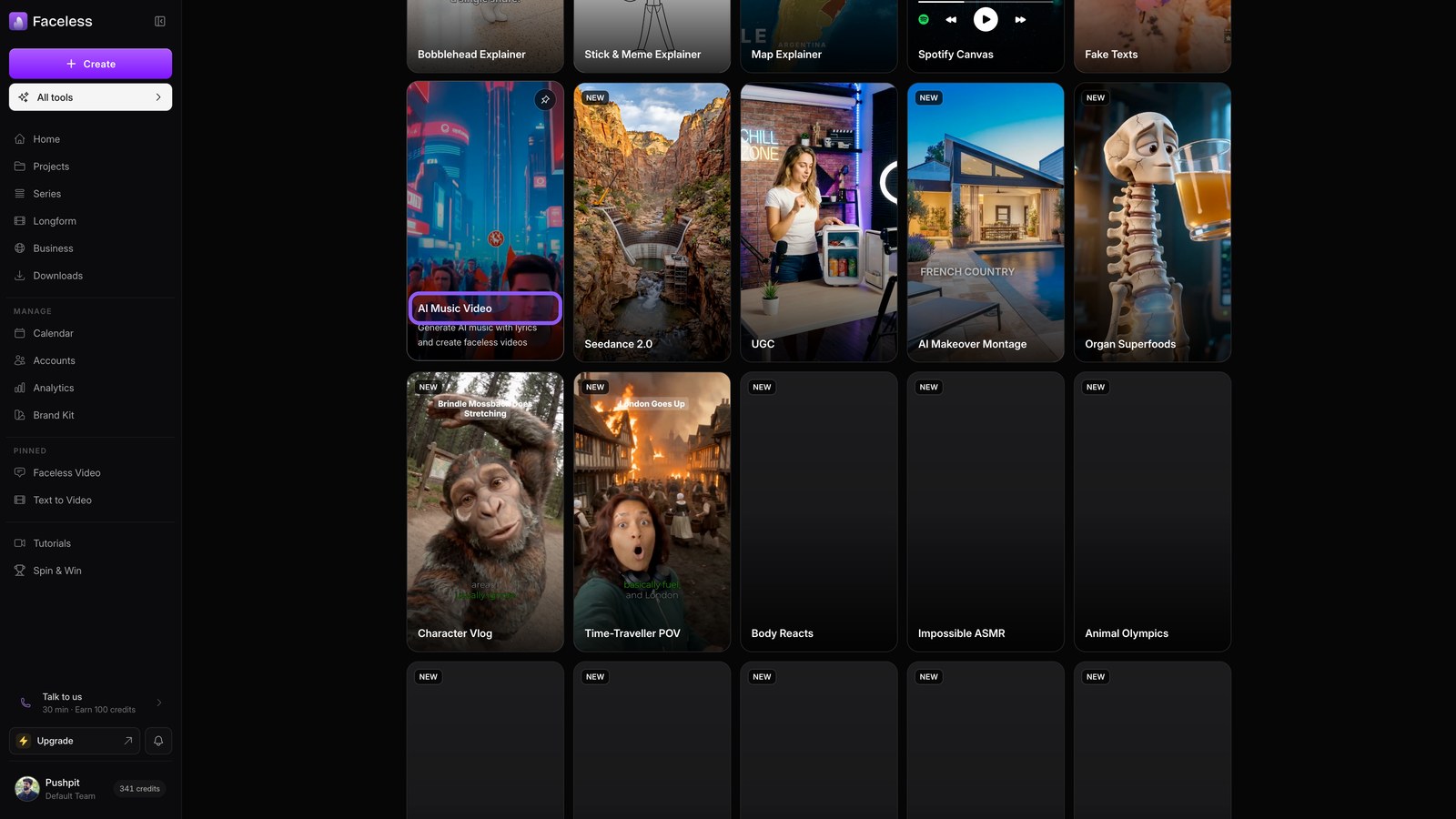The height and width of the screenshot is (819, 1456).
Task: Rewind the Spotify Canvas preview
Action: point(951,19)
